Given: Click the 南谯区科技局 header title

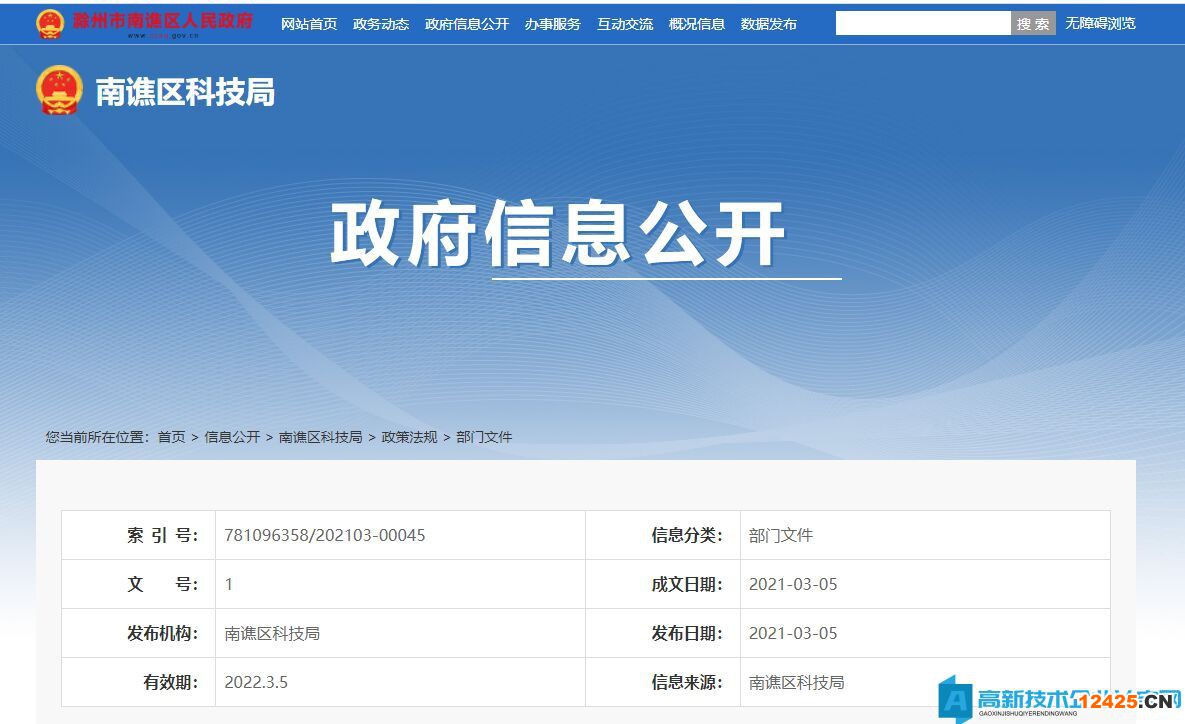Looking at the screenshot, I should (x=185, y=92).
